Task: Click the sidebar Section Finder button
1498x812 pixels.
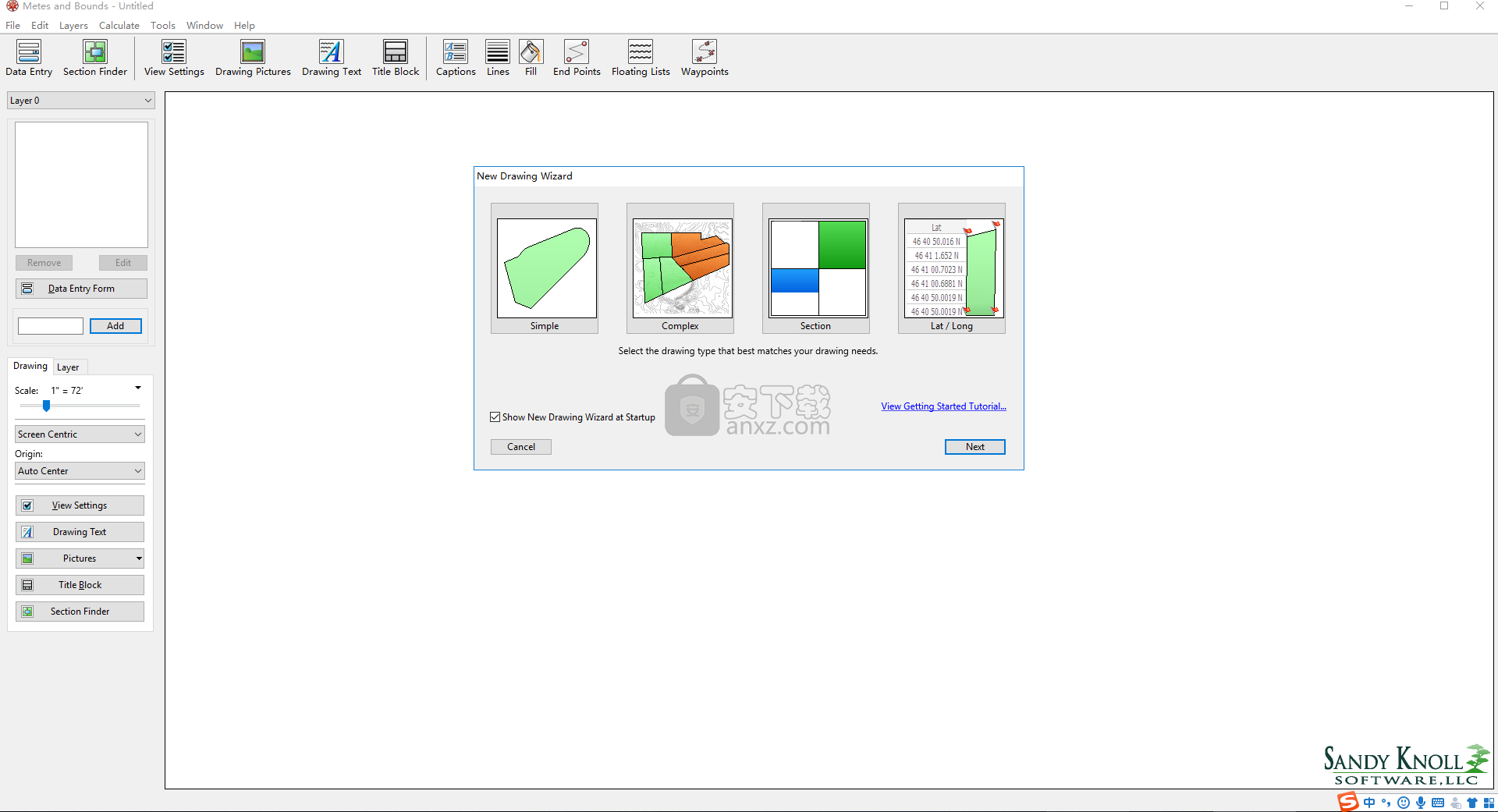Action: click(x=80, y=612)
